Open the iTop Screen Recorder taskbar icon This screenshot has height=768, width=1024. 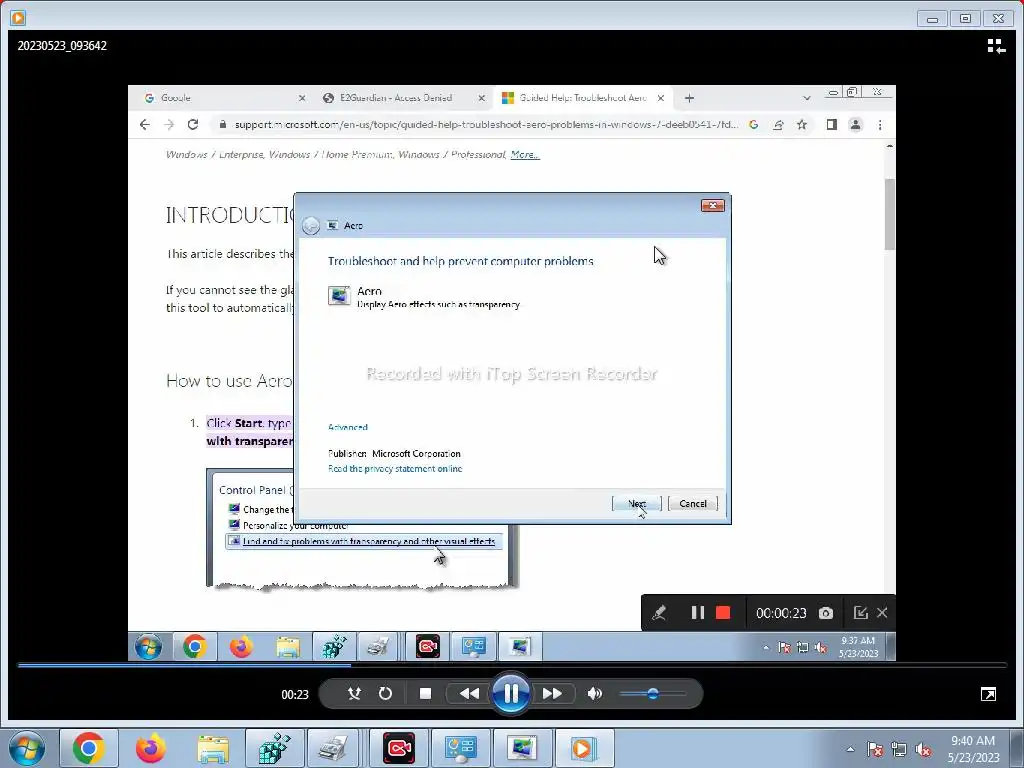(x=398, y=748)
